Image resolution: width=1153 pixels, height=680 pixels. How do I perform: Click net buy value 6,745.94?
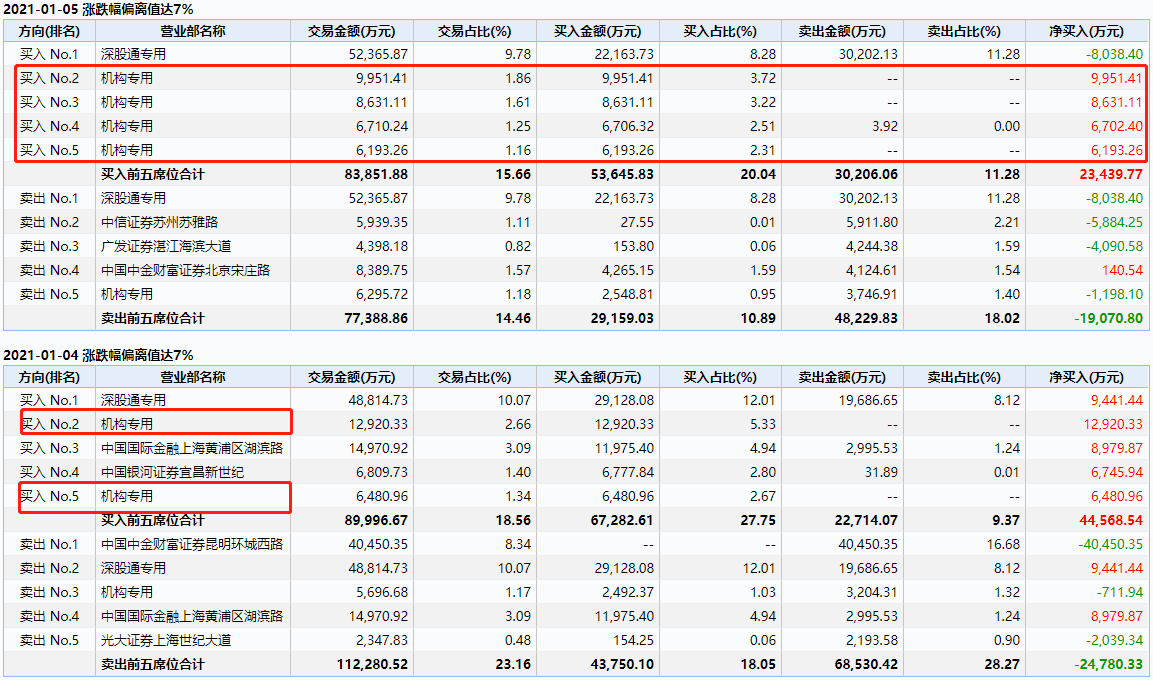1116,472
